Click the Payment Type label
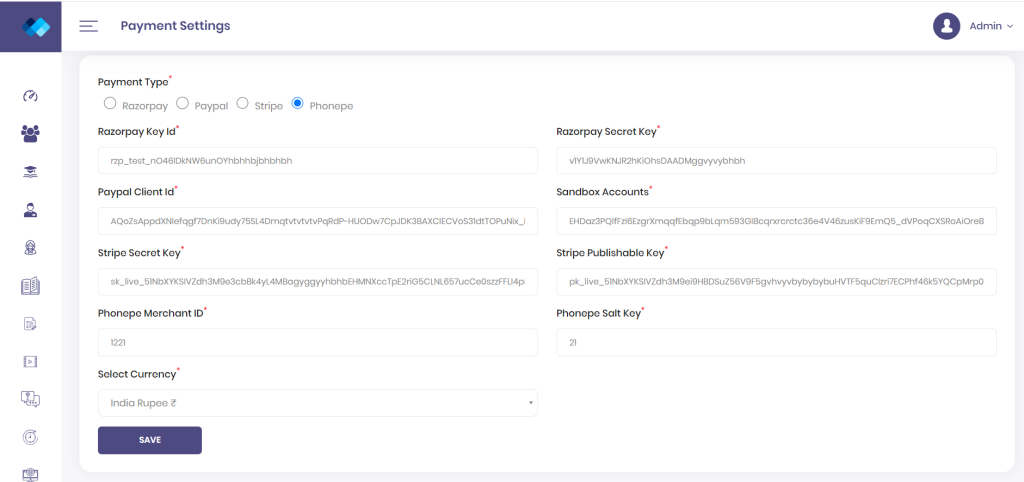The height and width of the screenshot is (482, 1024). [133, 82]
